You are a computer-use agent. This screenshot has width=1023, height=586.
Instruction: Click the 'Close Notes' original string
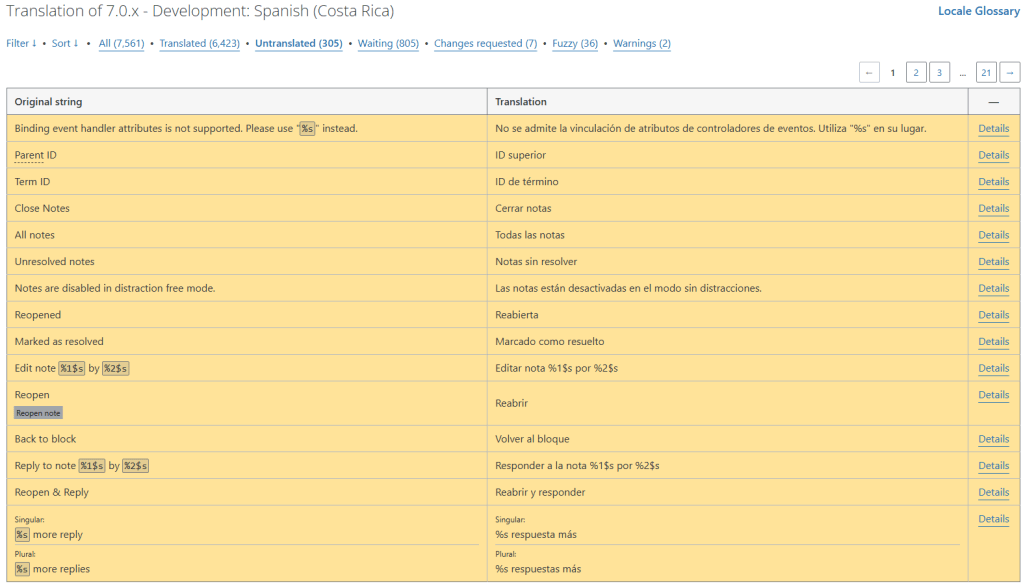point(42,208)
